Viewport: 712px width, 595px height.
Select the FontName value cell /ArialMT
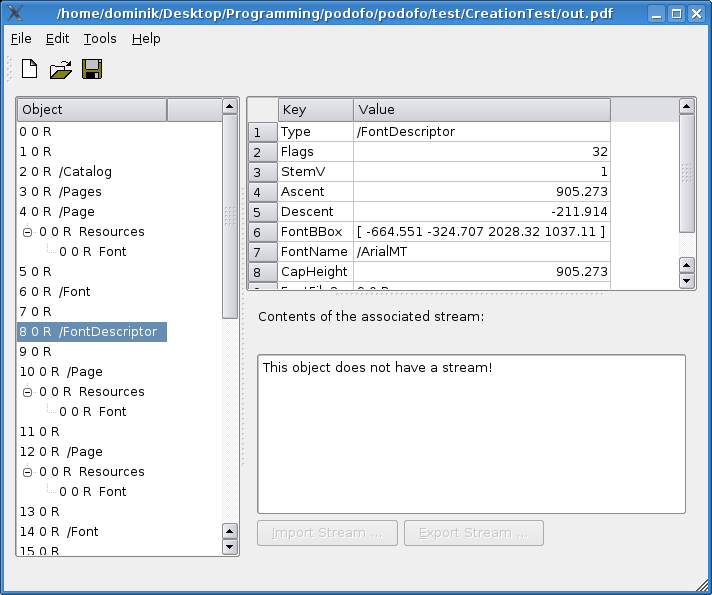click(x=481, y=252)
